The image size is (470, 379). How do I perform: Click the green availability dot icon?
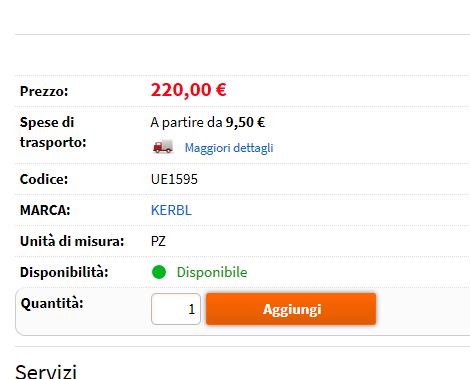click(159, 272)
